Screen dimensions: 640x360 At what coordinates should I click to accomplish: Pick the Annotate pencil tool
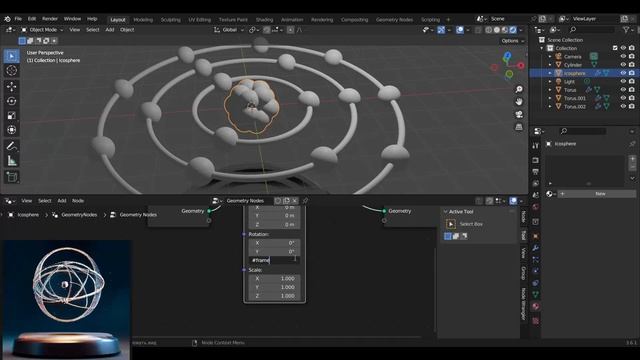click(x=11, y=146)
